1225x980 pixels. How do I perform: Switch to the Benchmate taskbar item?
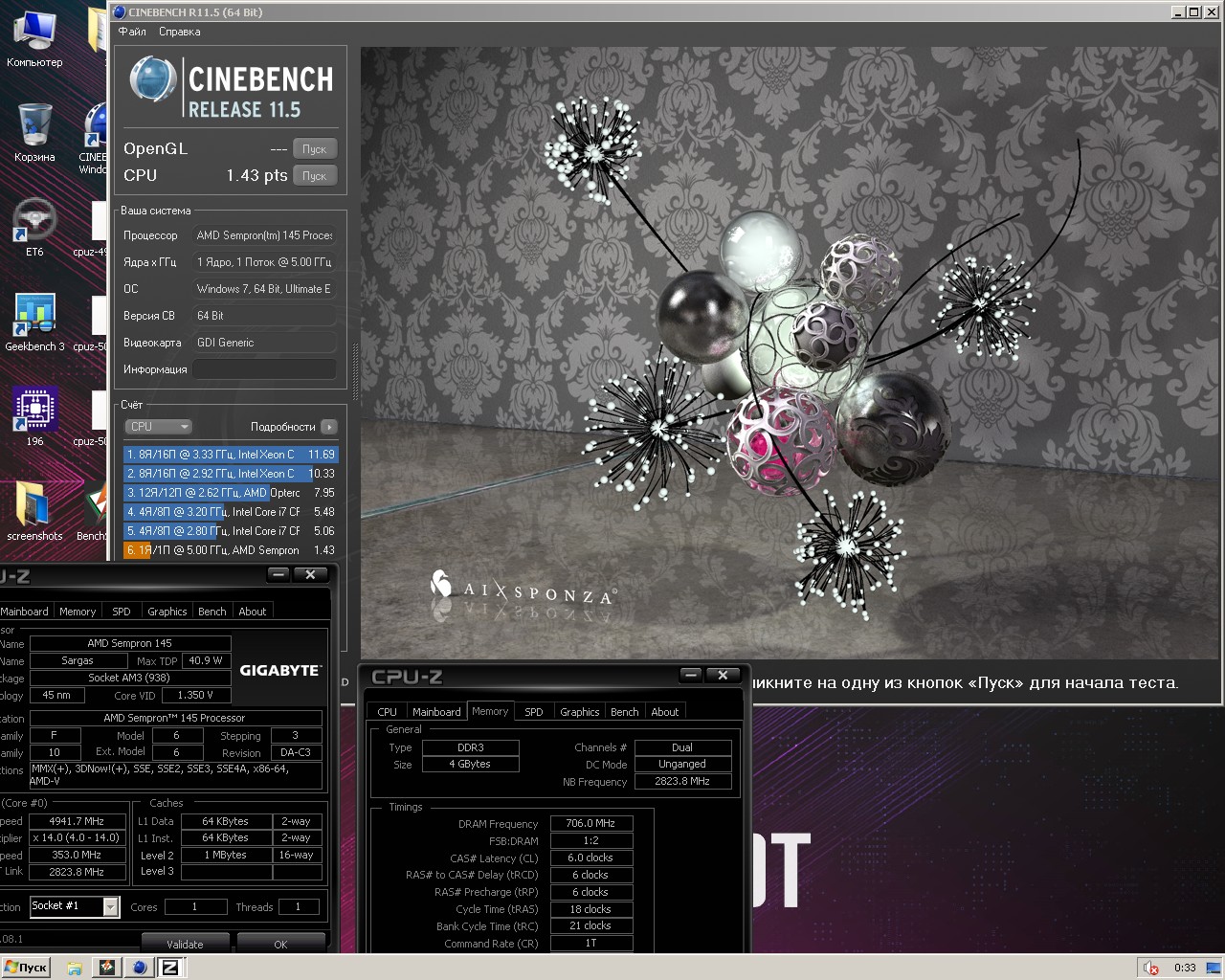click(x=106, y=968)
